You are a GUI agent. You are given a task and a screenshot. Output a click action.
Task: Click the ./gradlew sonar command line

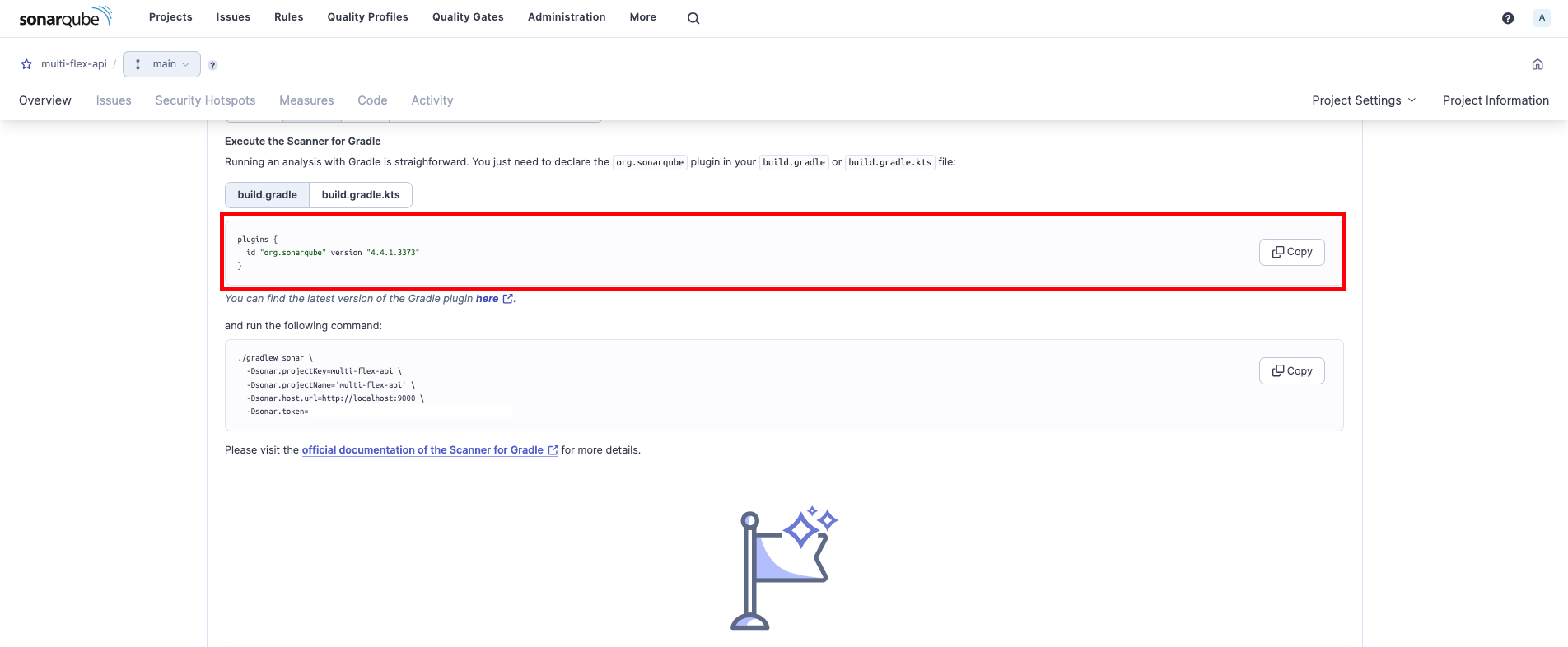[x=275, y=358]
